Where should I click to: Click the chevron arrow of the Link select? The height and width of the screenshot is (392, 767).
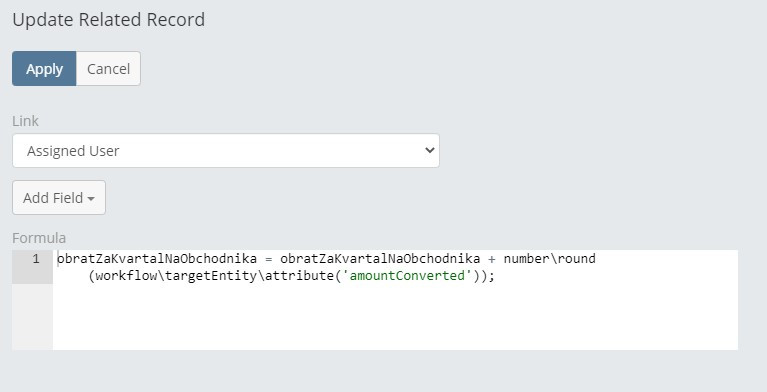(430, 150)
